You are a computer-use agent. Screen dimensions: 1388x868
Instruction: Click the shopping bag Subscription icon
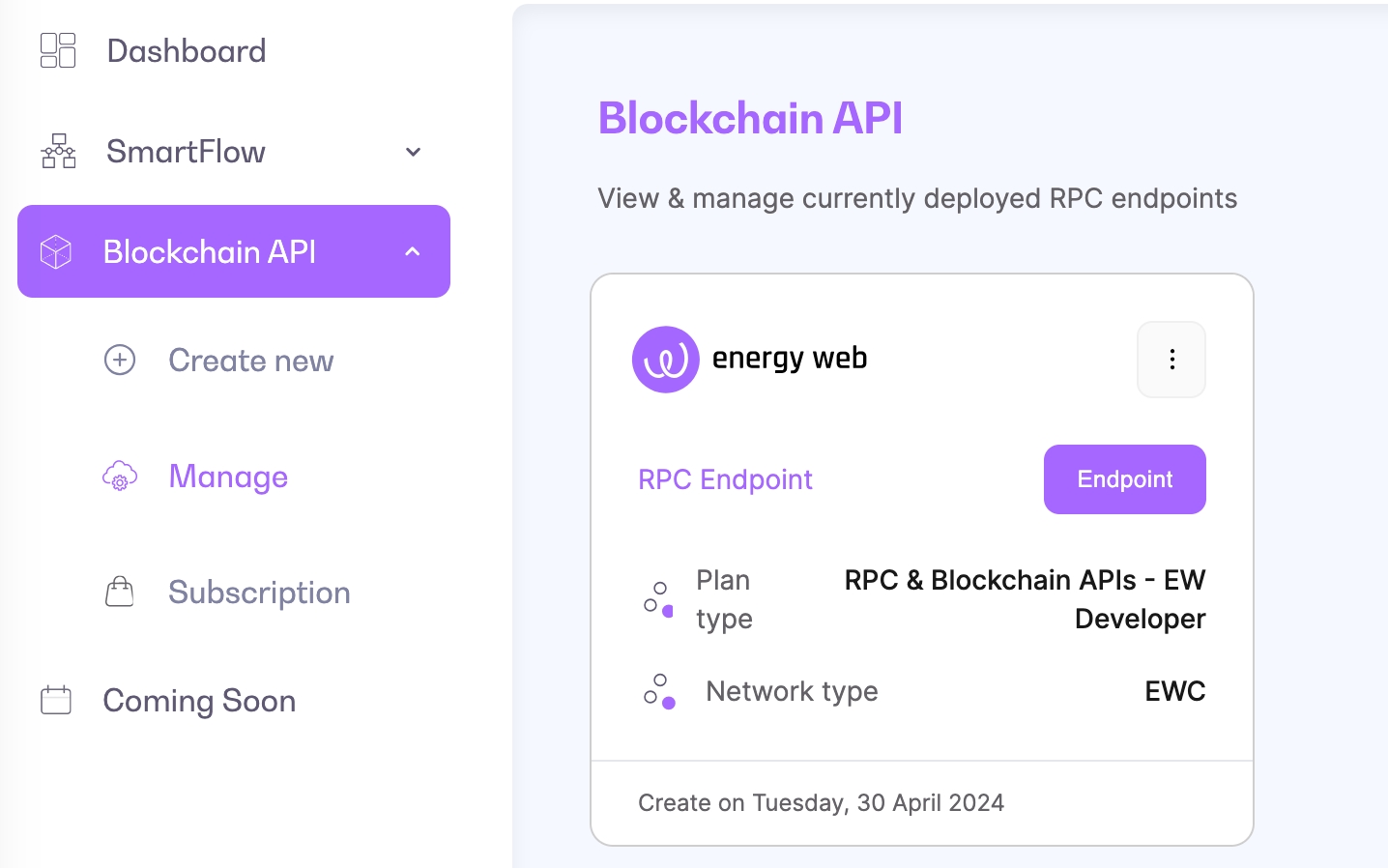[x=120, y=592]
